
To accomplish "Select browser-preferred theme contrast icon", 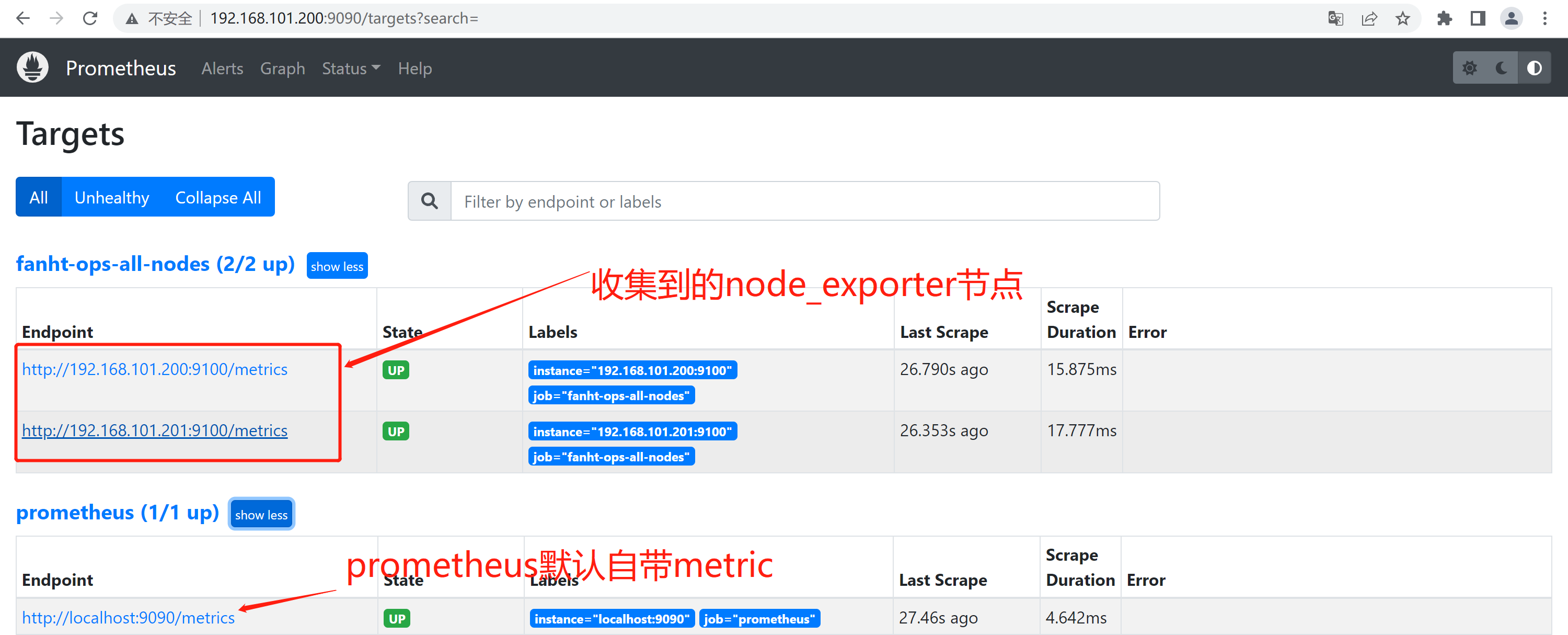I will [x=1534, y=67].
